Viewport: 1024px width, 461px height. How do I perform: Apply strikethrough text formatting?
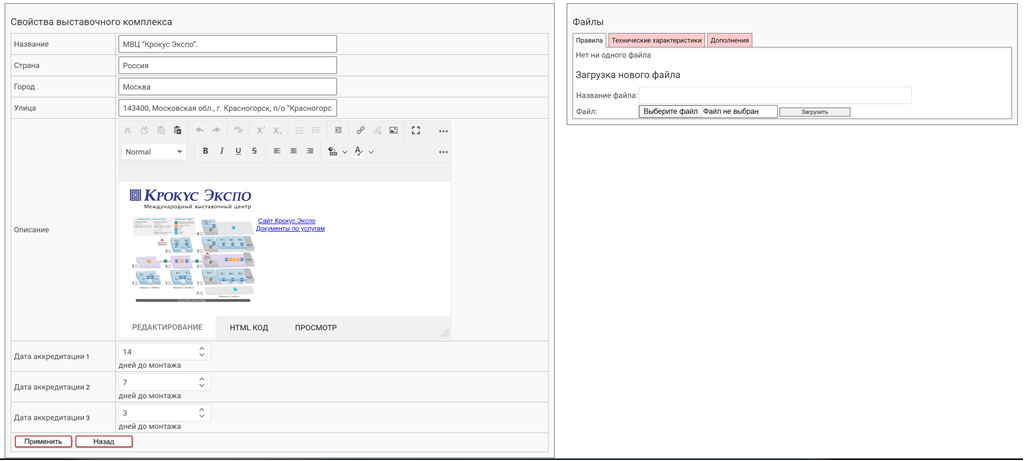click(x=254, y=152)
